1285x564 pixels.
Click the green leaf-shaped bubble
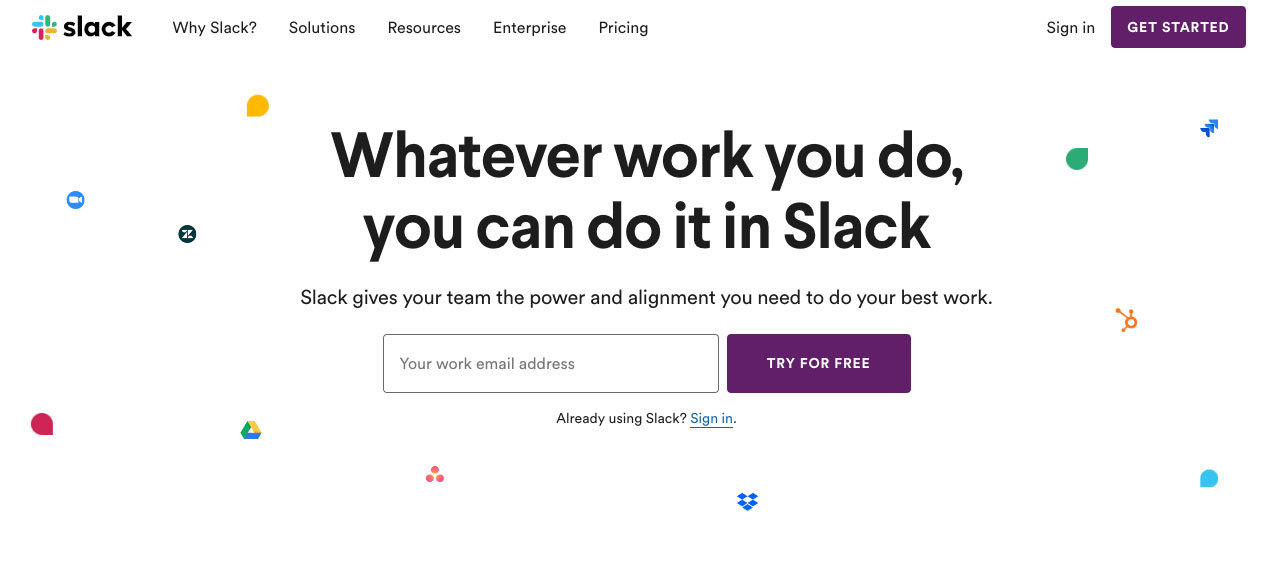click(x=1077, y=158)
